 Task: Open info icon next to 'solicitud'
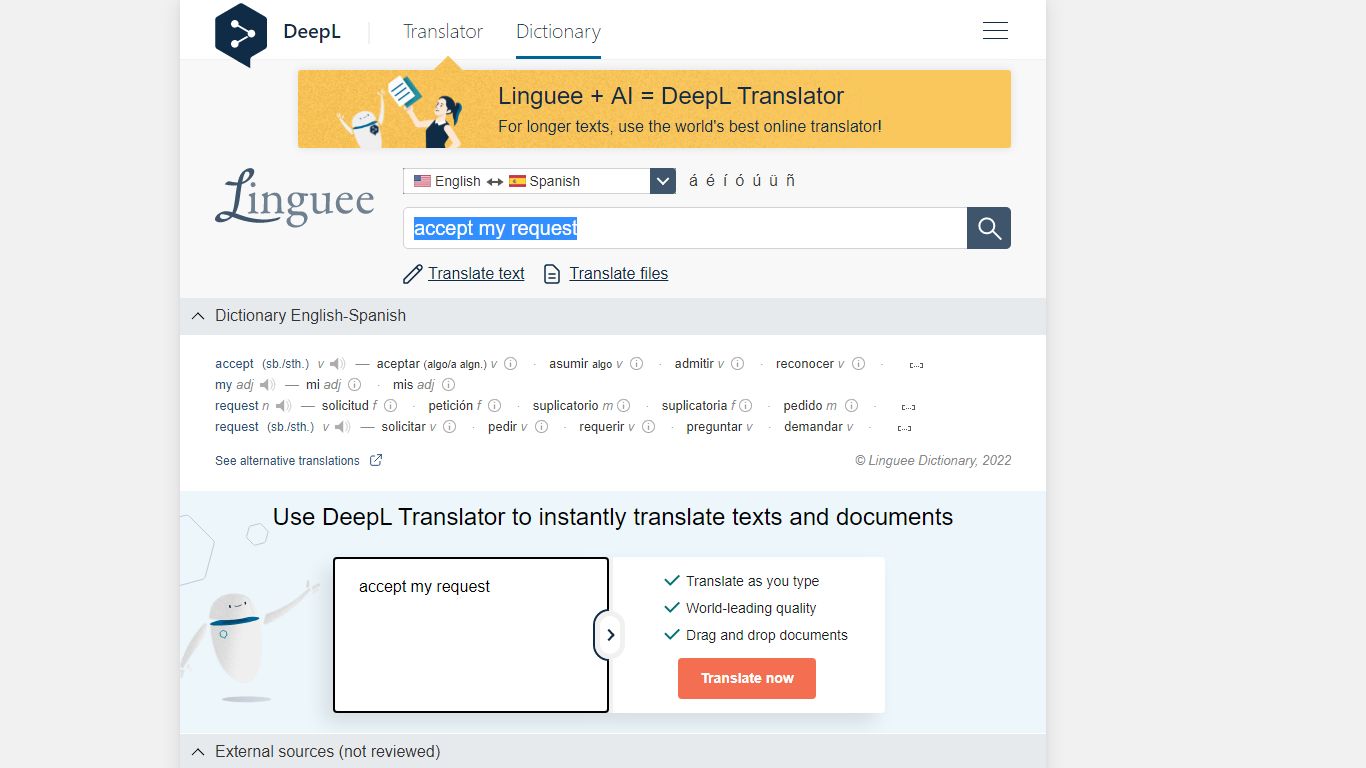(390, 406)
